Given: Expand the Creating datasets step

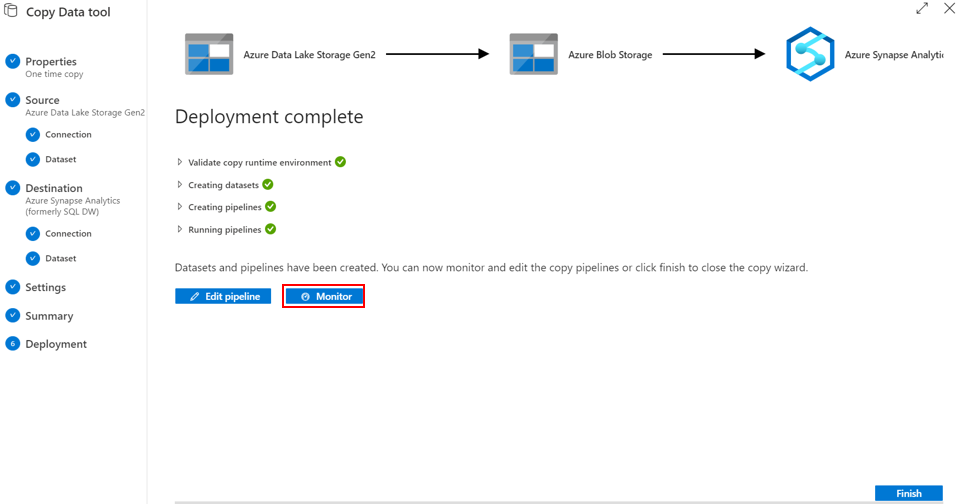Looking at the screenshot, I should click(x=179, y=185).
